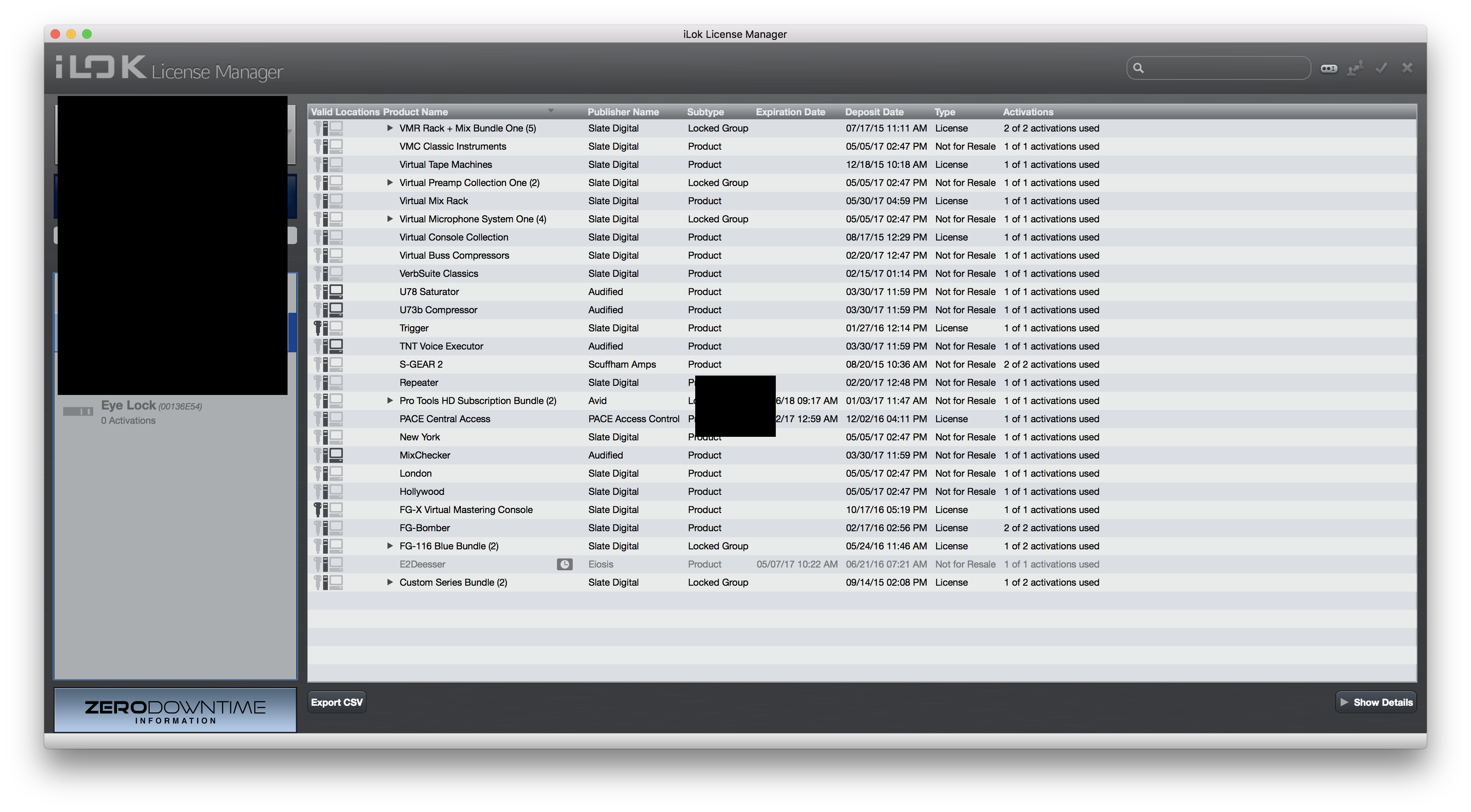Expand Virtual Microphone System One group
The width and height of the screenshot is (1471, 812).
[x=390, y=219]
